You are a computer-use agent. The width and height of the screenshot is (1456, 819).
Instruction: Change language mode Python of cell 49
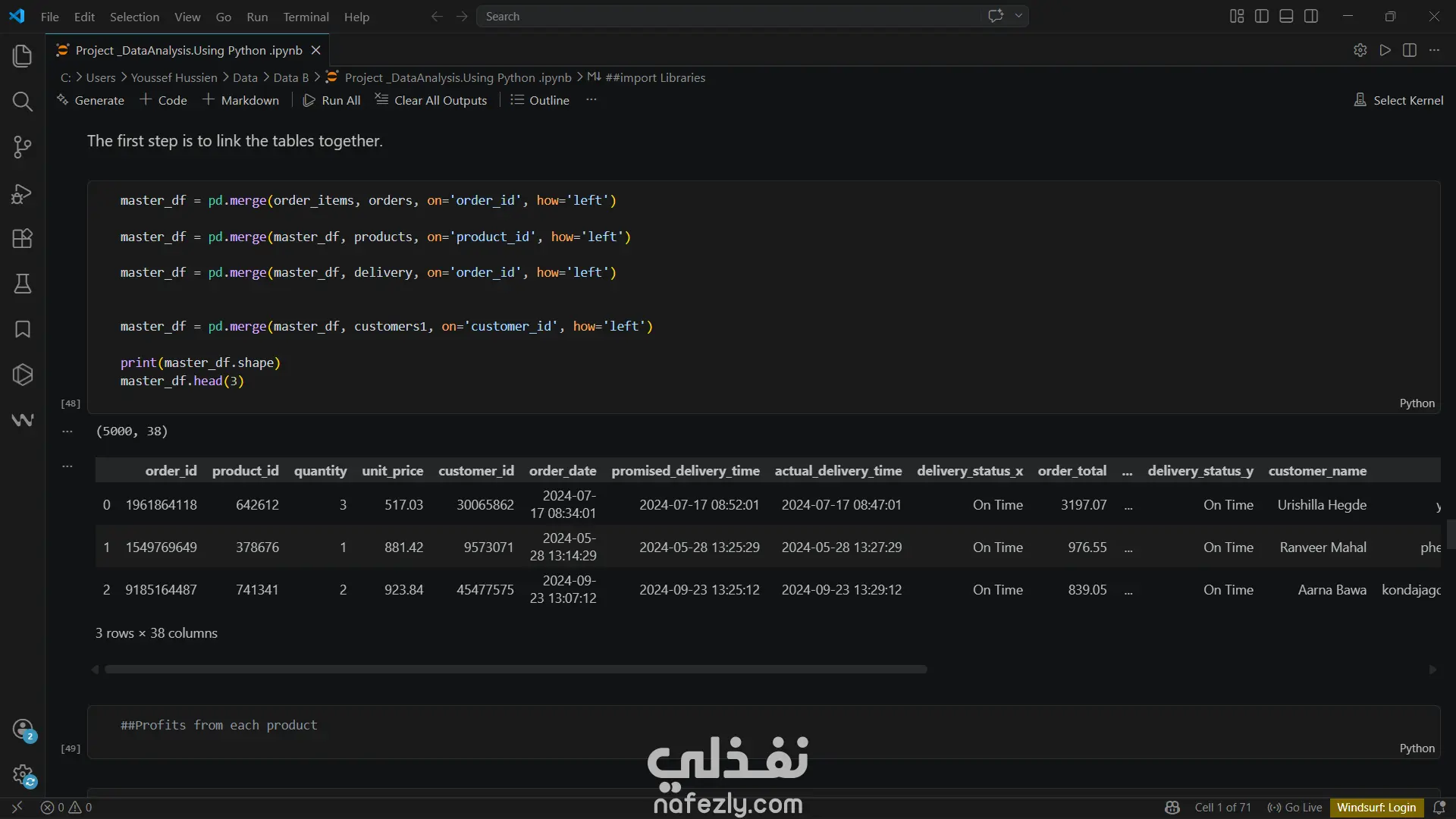tap(1417, 748)
